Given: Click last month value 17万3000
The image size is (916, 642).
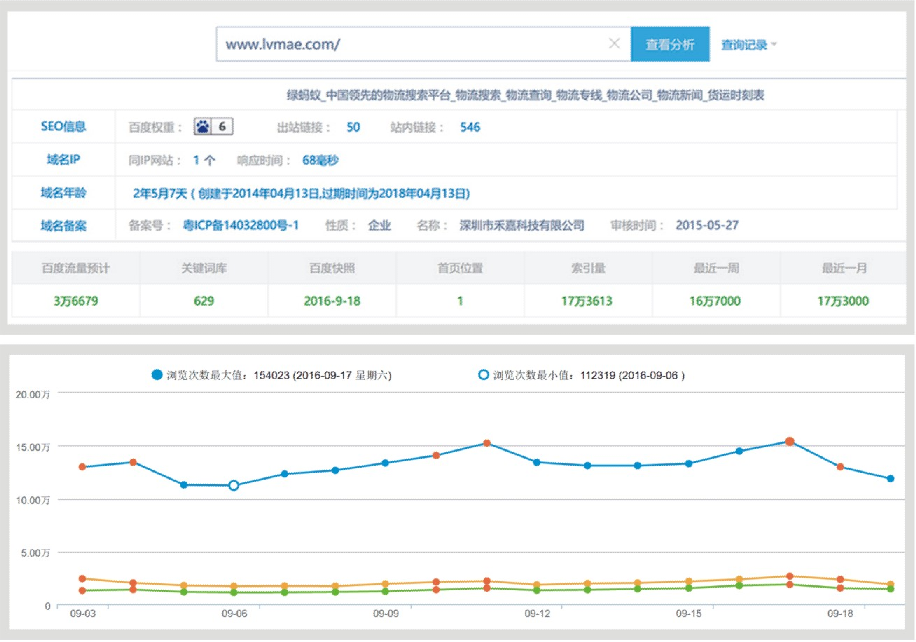Looking at the screenshot, I should click(x=843, y=301).
